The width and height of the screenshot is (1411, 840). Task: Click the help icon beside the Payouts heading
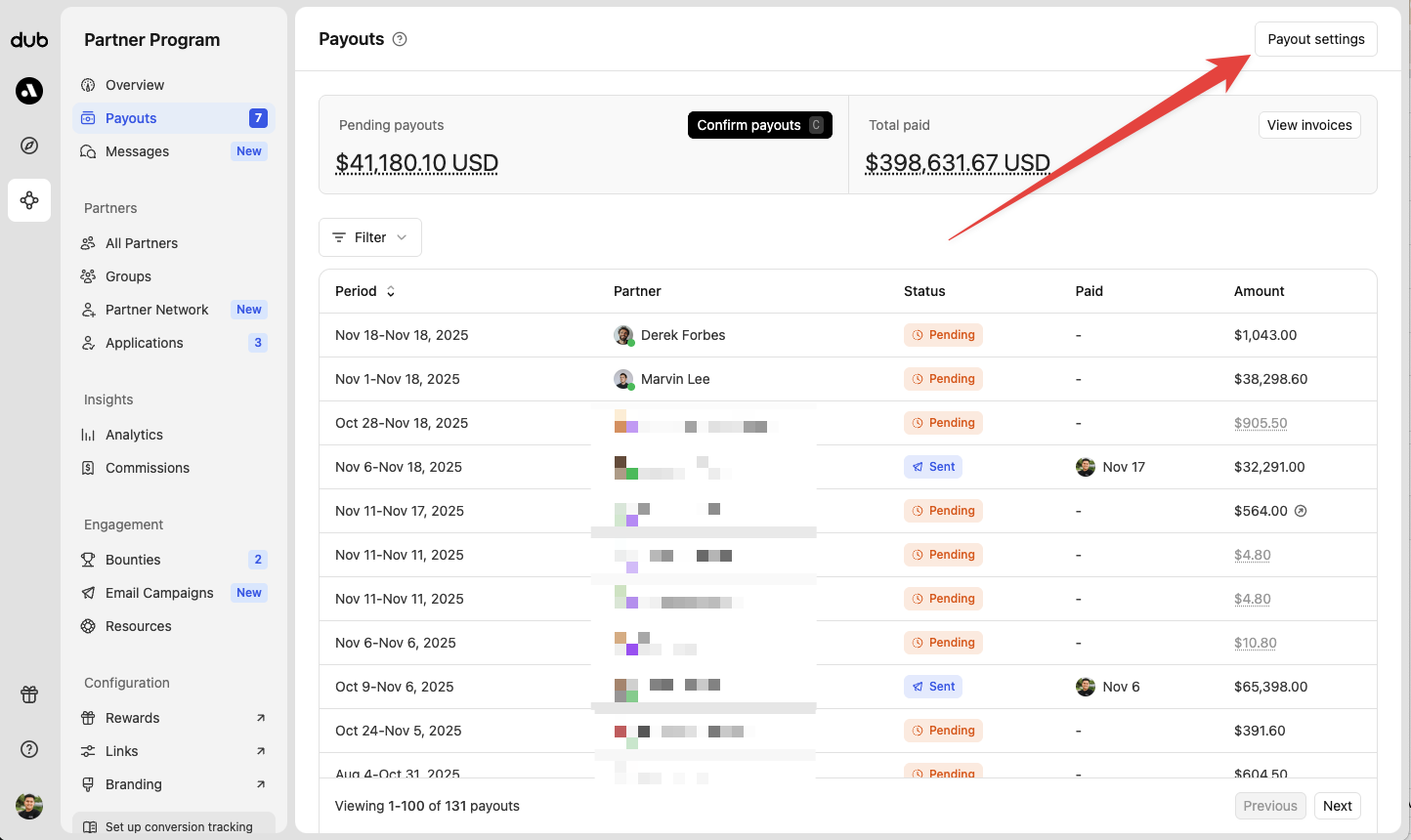point(399,39)
